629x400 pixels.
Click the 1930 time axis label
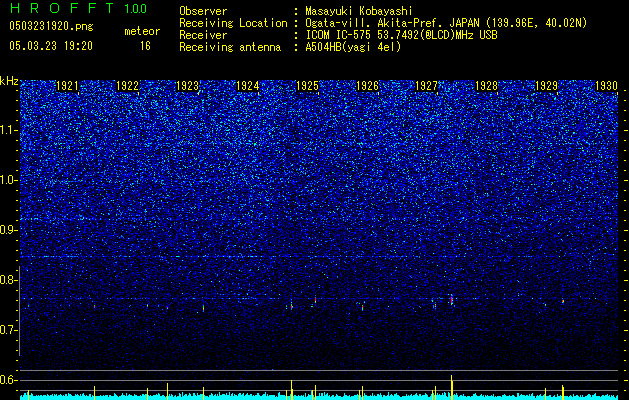click(x=606, y=85)
